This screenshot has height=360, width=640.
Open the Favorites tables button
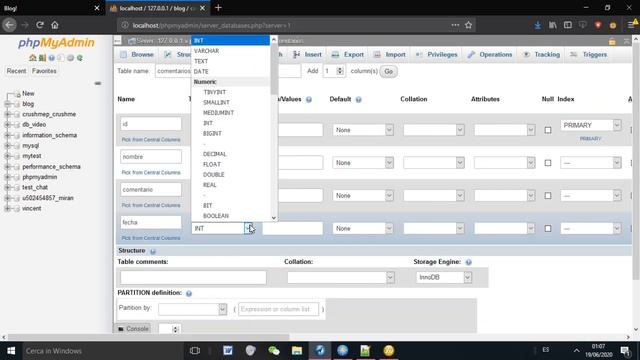pos(44,71)
